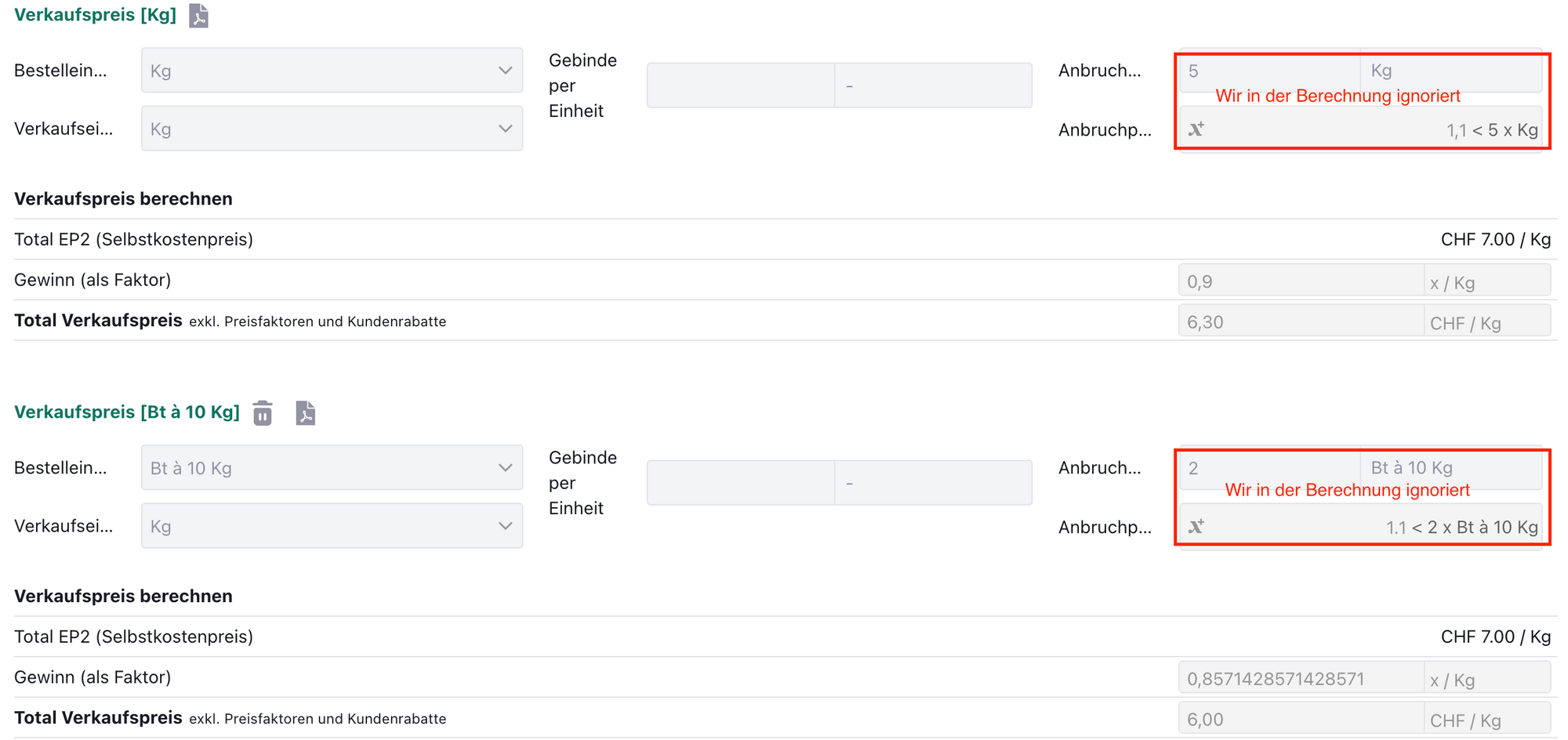
Task: Expand second Verkaufseinheit Kg dropdown
Action: pyautogui.click(x=332, y=526)
